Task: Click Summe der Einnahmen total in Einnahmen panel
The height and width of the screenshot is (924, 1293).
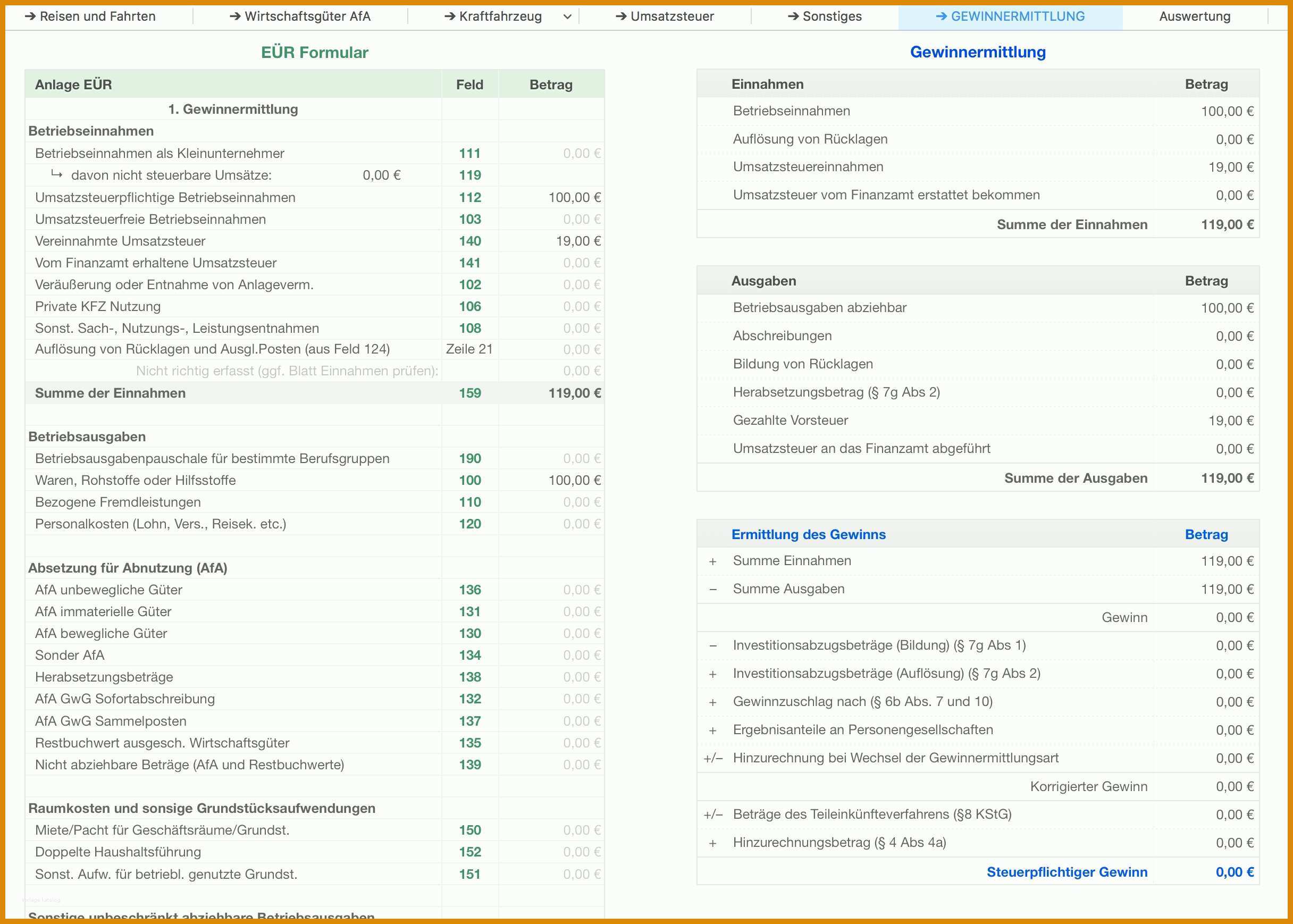Action: point(1227,225)
